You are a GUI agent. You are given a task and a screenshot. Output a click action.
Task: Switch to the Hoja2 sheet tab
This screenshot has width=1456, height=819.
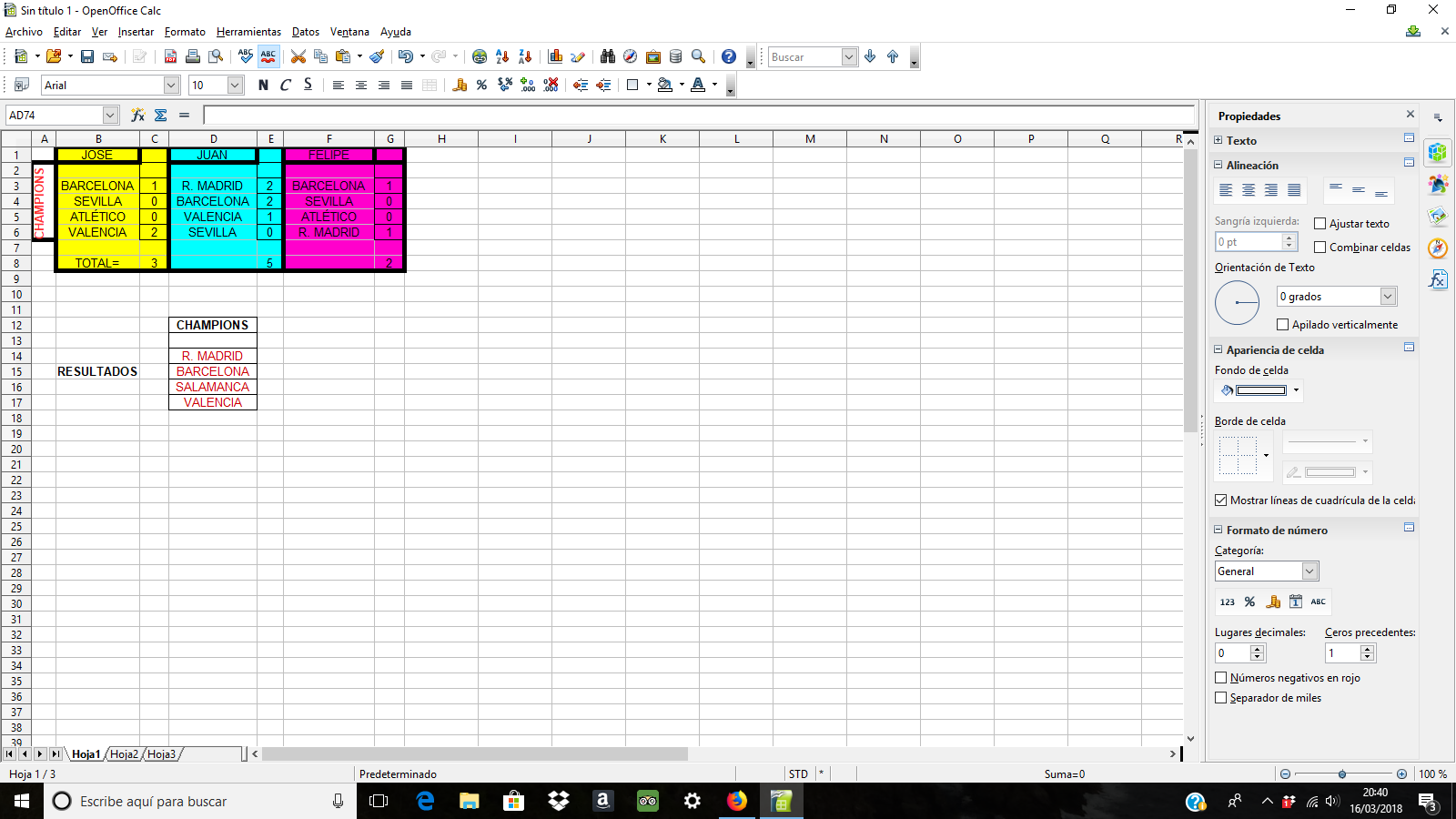point(125,754)
